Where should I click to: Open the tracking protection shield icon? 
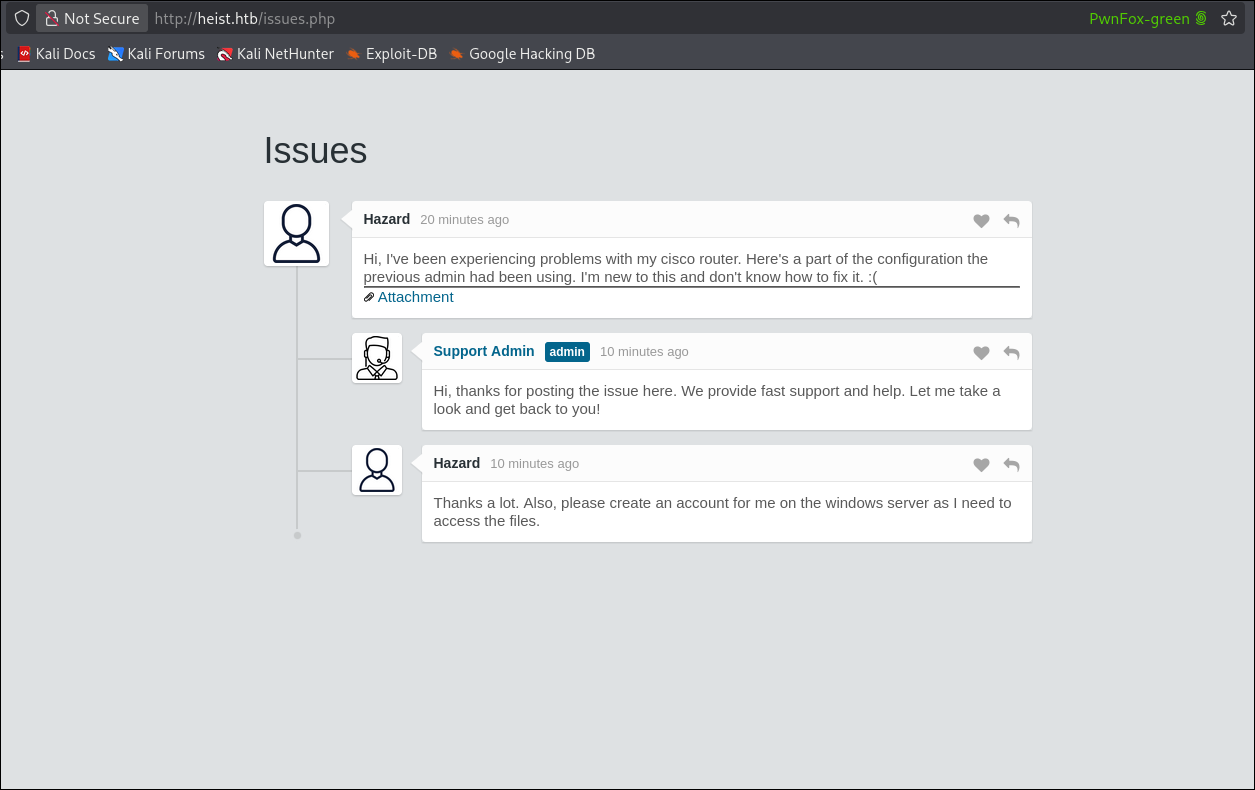coord(22,18)
